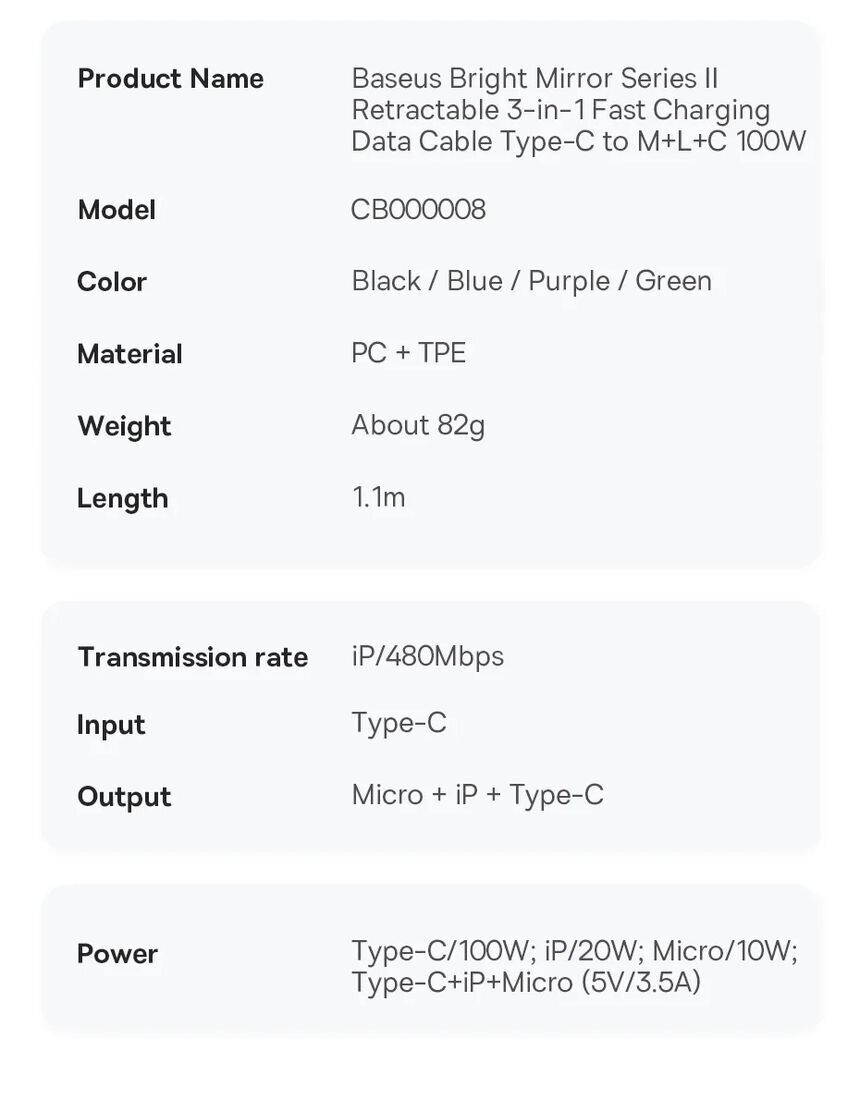This screenshot has width=860, height=1100.
Task: Click the Color label
Action: [112, 282]
